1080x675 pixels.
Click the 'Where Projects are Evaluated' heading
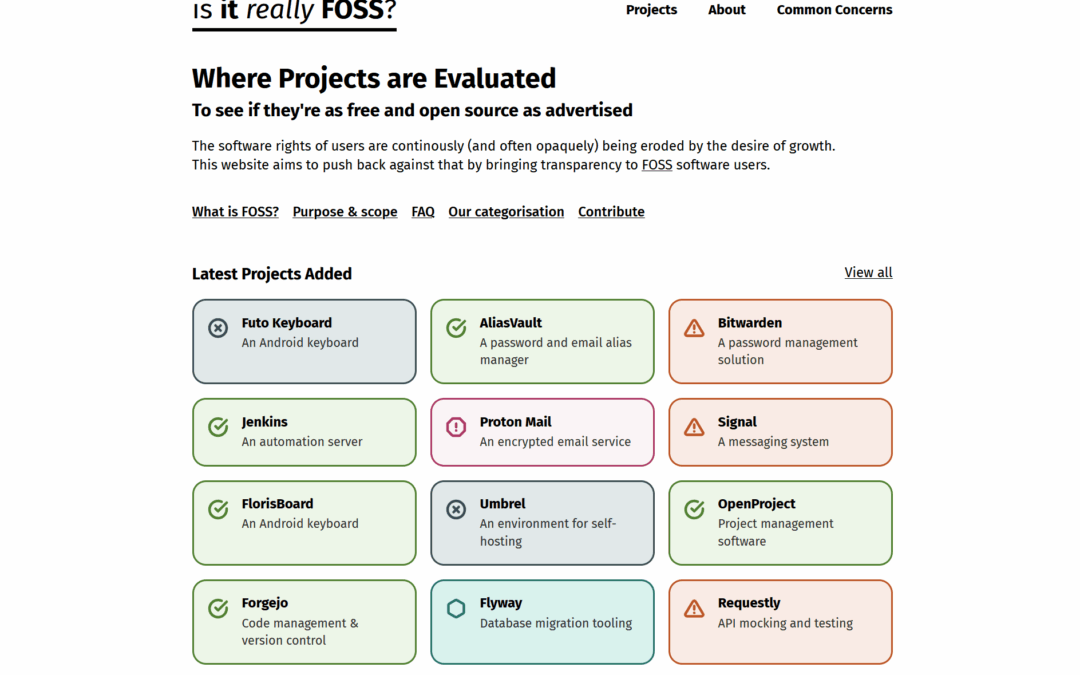373,79
